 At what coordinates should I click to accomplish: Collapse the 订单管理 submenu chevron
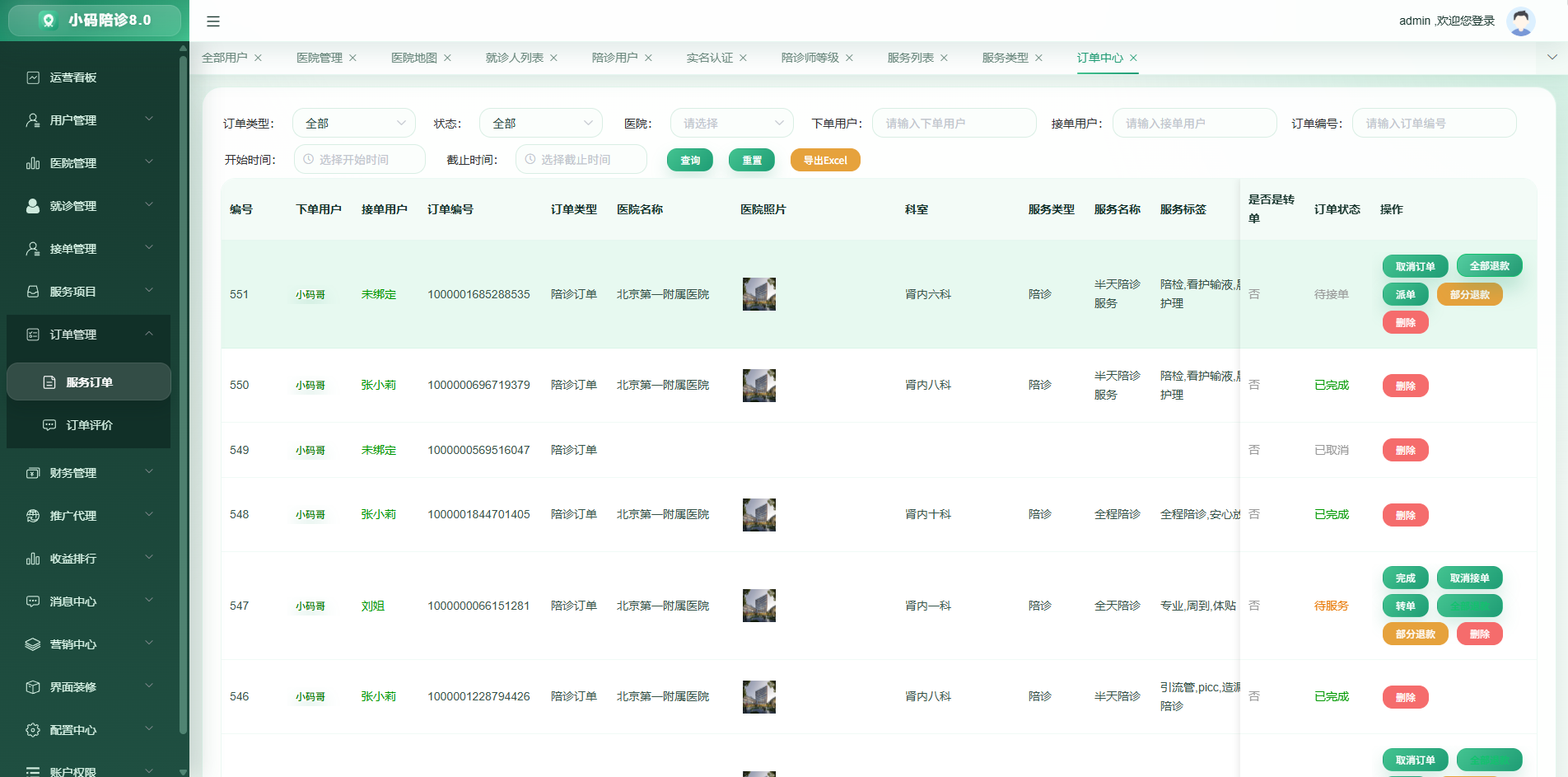[149, 334]
